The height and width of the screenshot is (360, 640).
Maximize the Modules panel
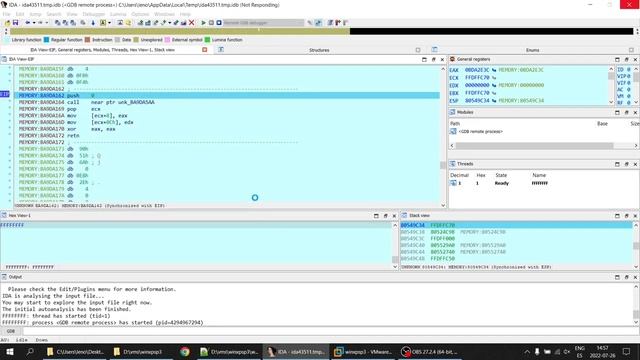pyautogui.click(x=617, y=112)
